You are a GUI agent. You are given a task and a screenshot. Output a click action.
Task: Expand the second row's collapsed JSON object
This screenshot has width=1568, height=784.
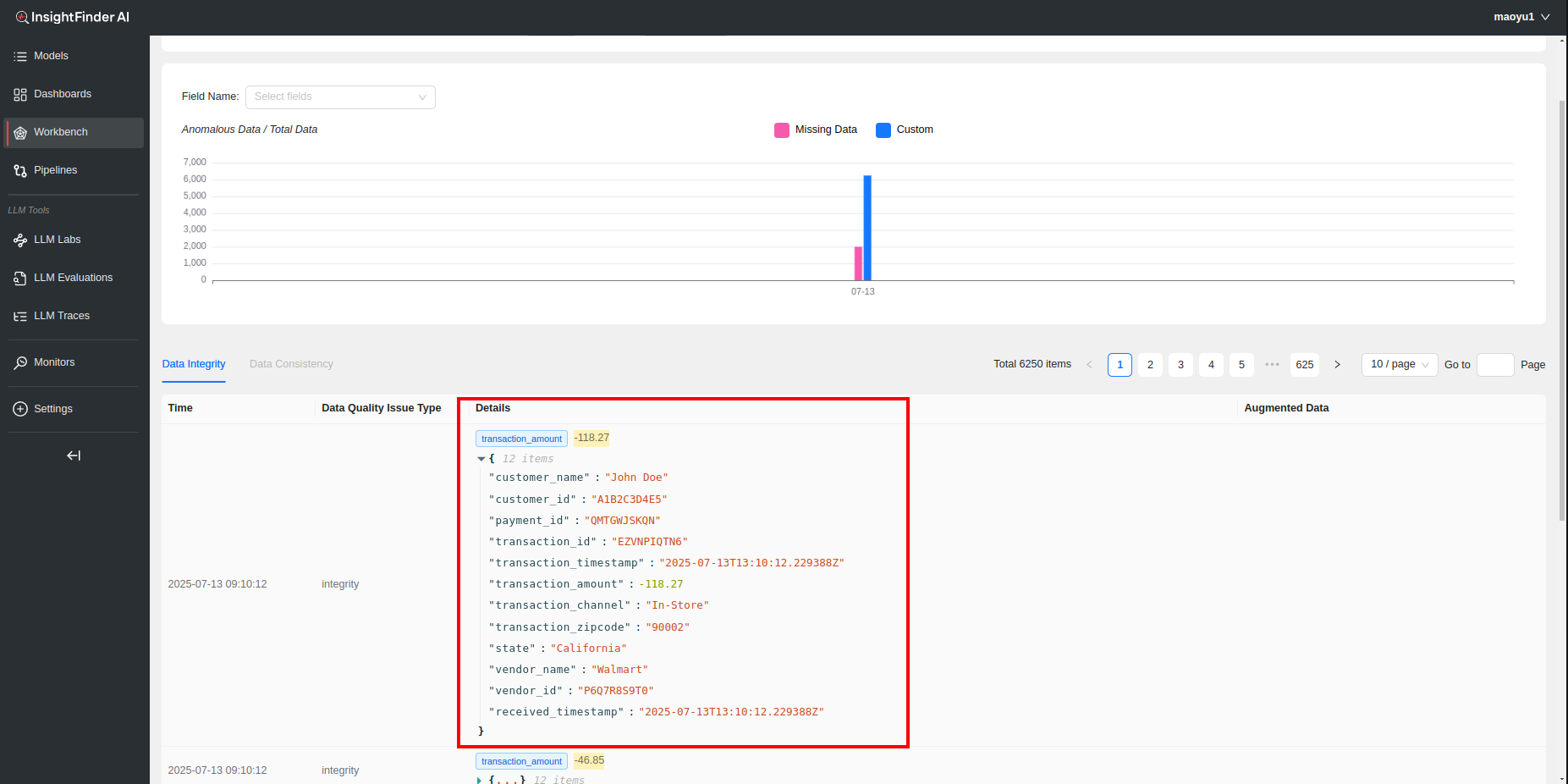[x=480, y=780]
